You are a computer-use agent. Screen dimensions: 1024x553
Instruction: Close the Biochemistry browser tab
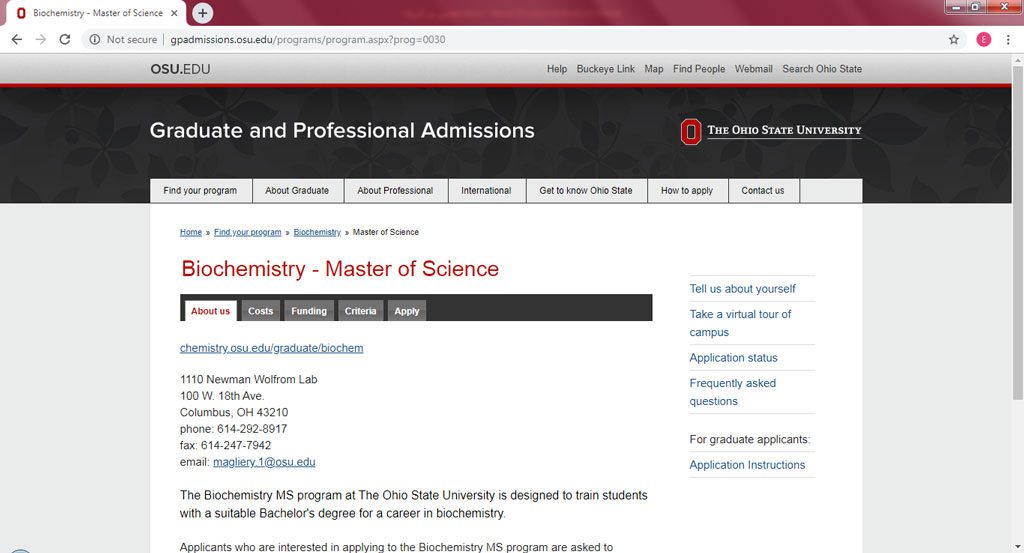(174, 13)
